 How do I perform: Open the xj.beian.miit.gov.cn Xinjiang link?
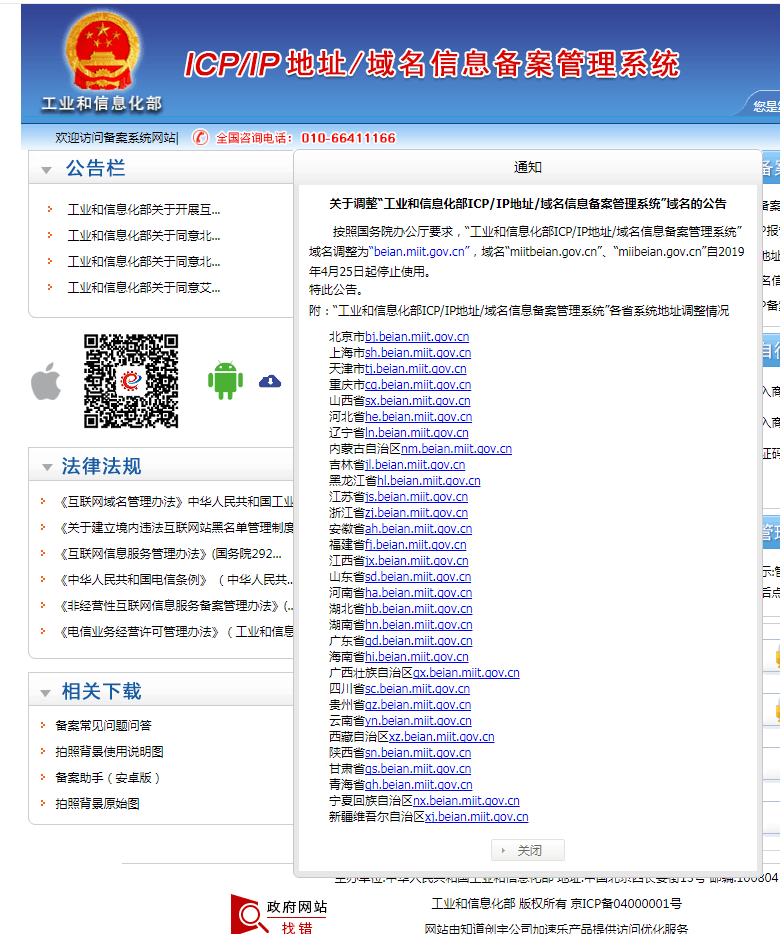(x=477, y=817)
